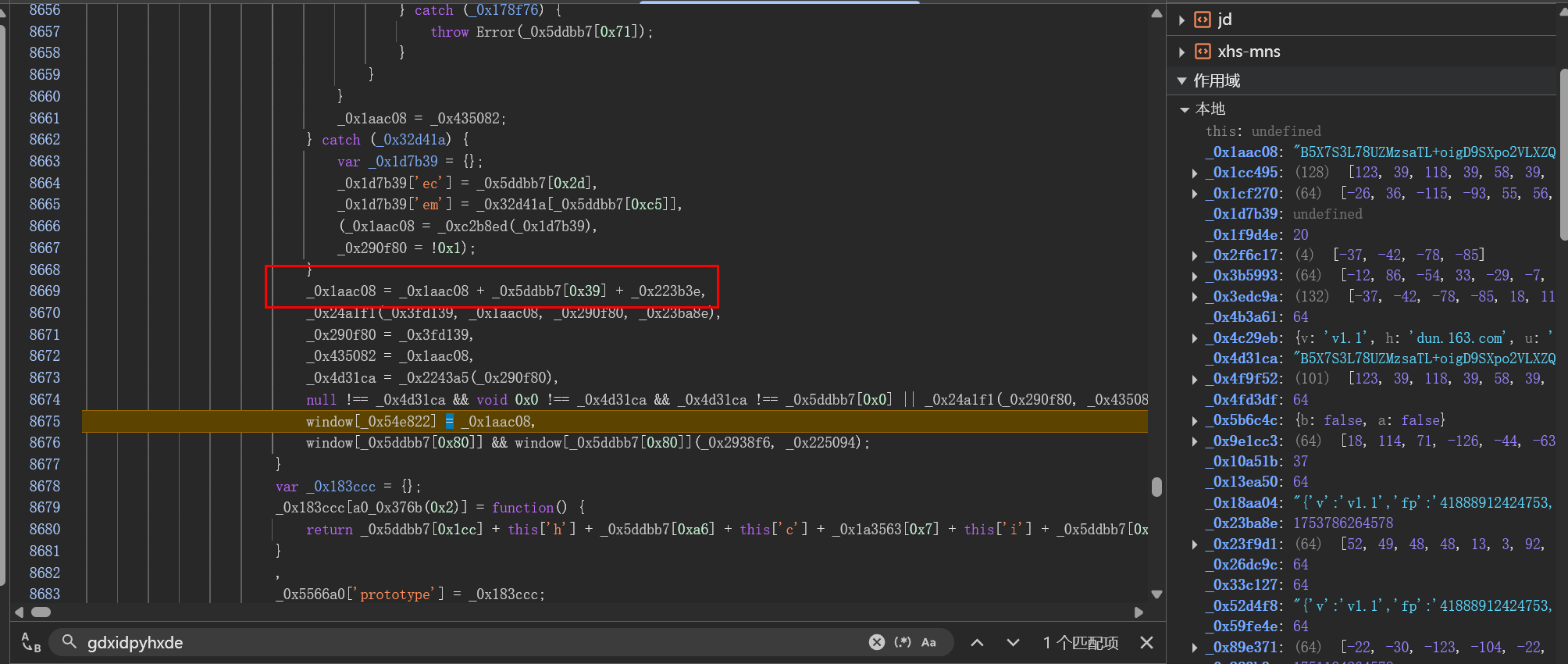Click the magnifier icon in search box
This screenshot has height=664, width=1568.
tap(69, 642)
